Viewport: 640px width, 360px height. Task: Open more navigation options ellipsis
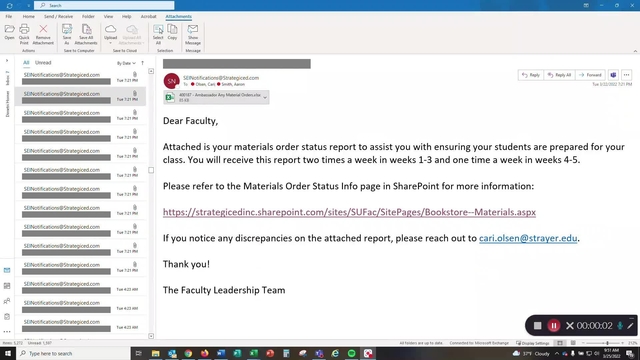tap(7, 331)
